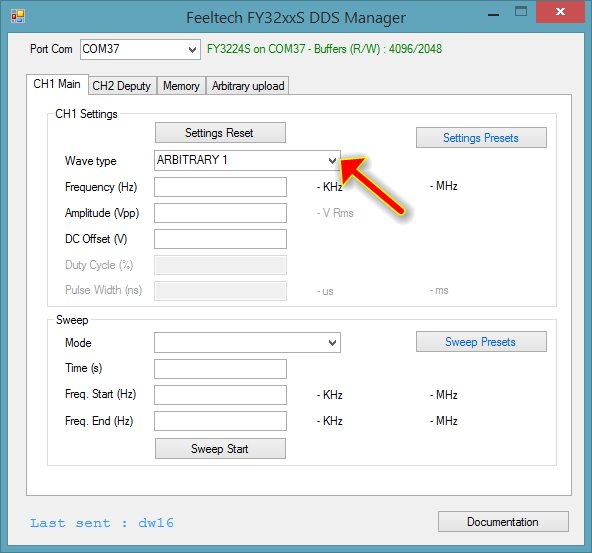Focus the Frequency (Hz) input field
592x553 pixels.
[x=220, y=187]
